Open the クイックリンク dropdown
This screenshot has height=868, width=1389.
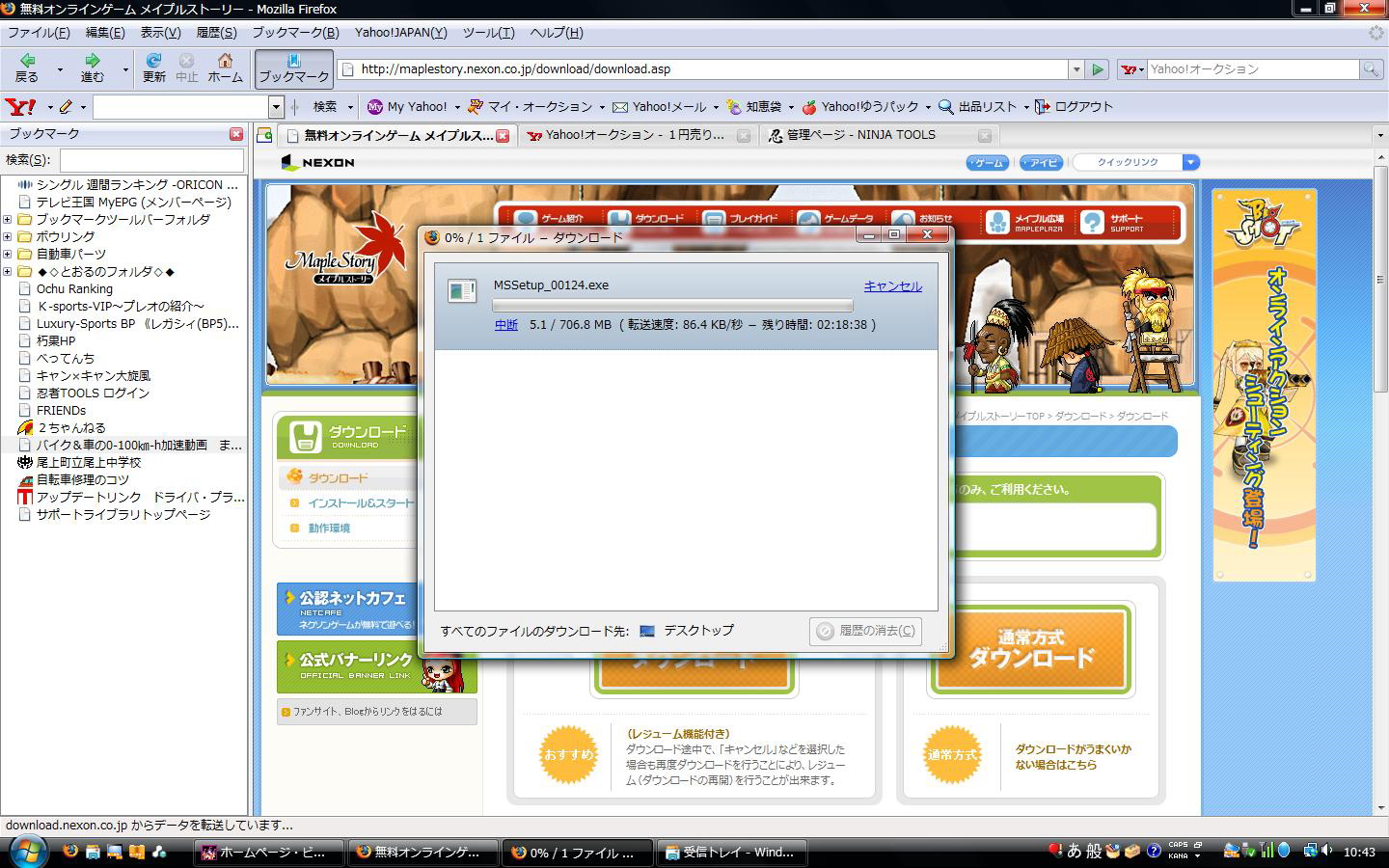pos(1190,162)
